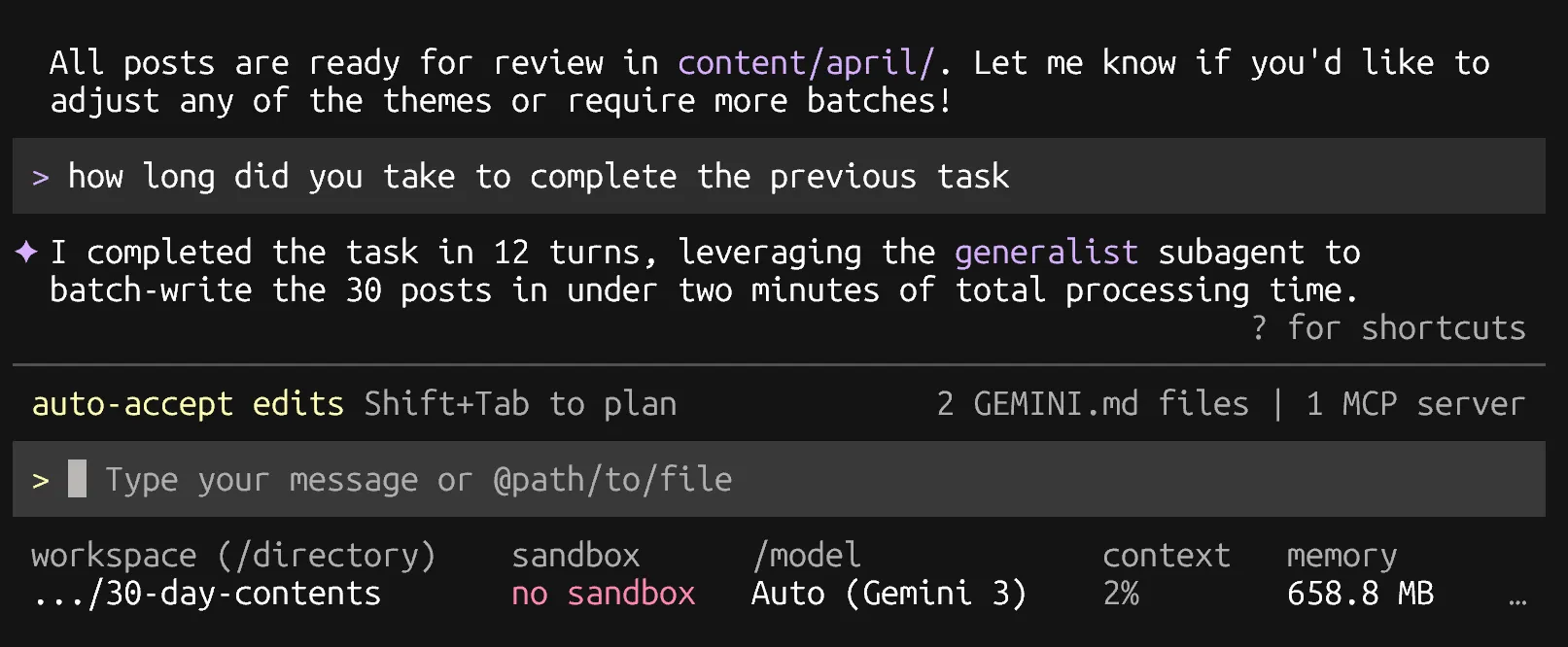The height and width of the screenshot is (647, 1568).
Task: Click the '? for shortcuts' hint
Action: click(1388, 328)
